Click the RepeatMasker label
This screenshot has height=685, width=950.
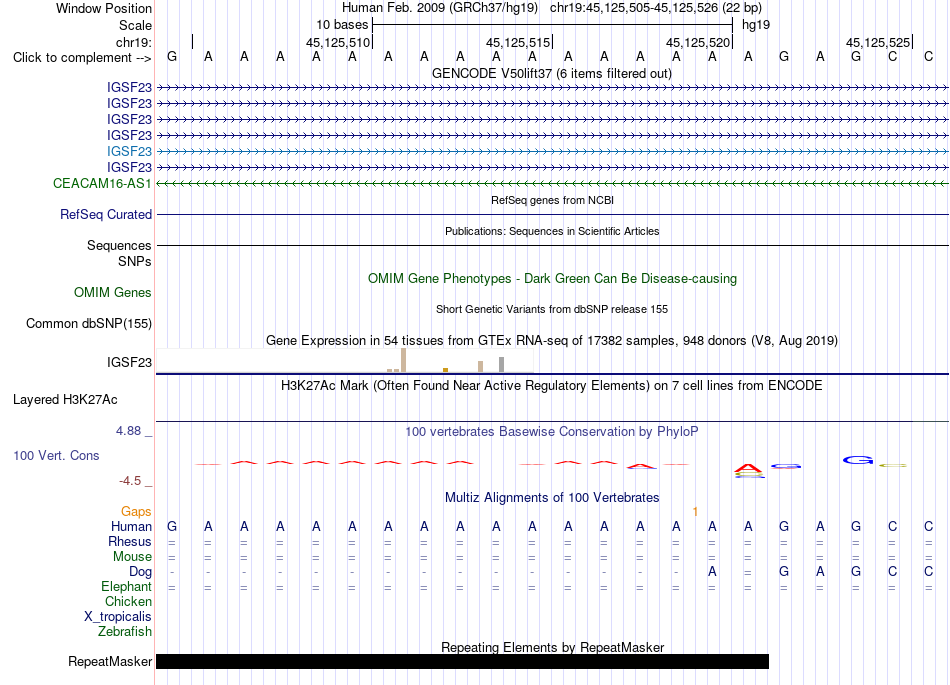click(110, 661)
